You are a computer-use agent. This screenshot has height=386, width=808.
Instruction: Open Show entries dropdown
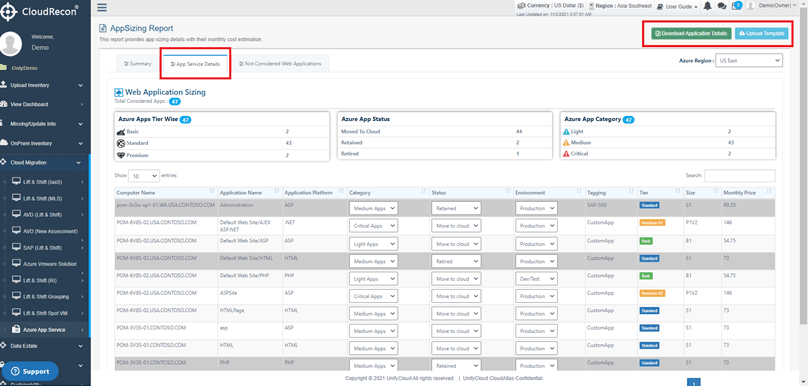click(x=144, y=176)
